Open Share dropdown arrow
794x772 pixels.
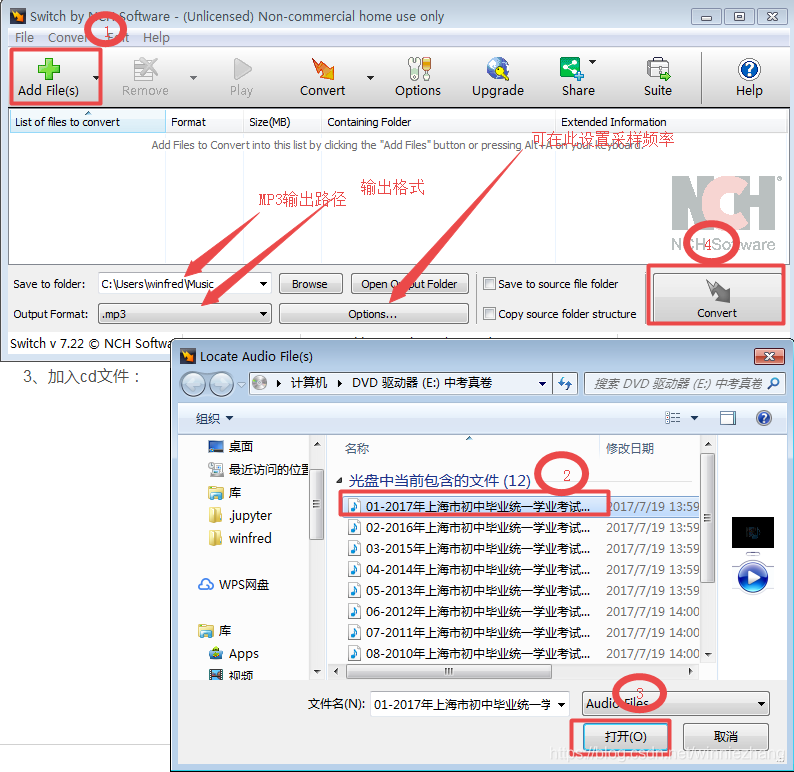tap(592, 62)
